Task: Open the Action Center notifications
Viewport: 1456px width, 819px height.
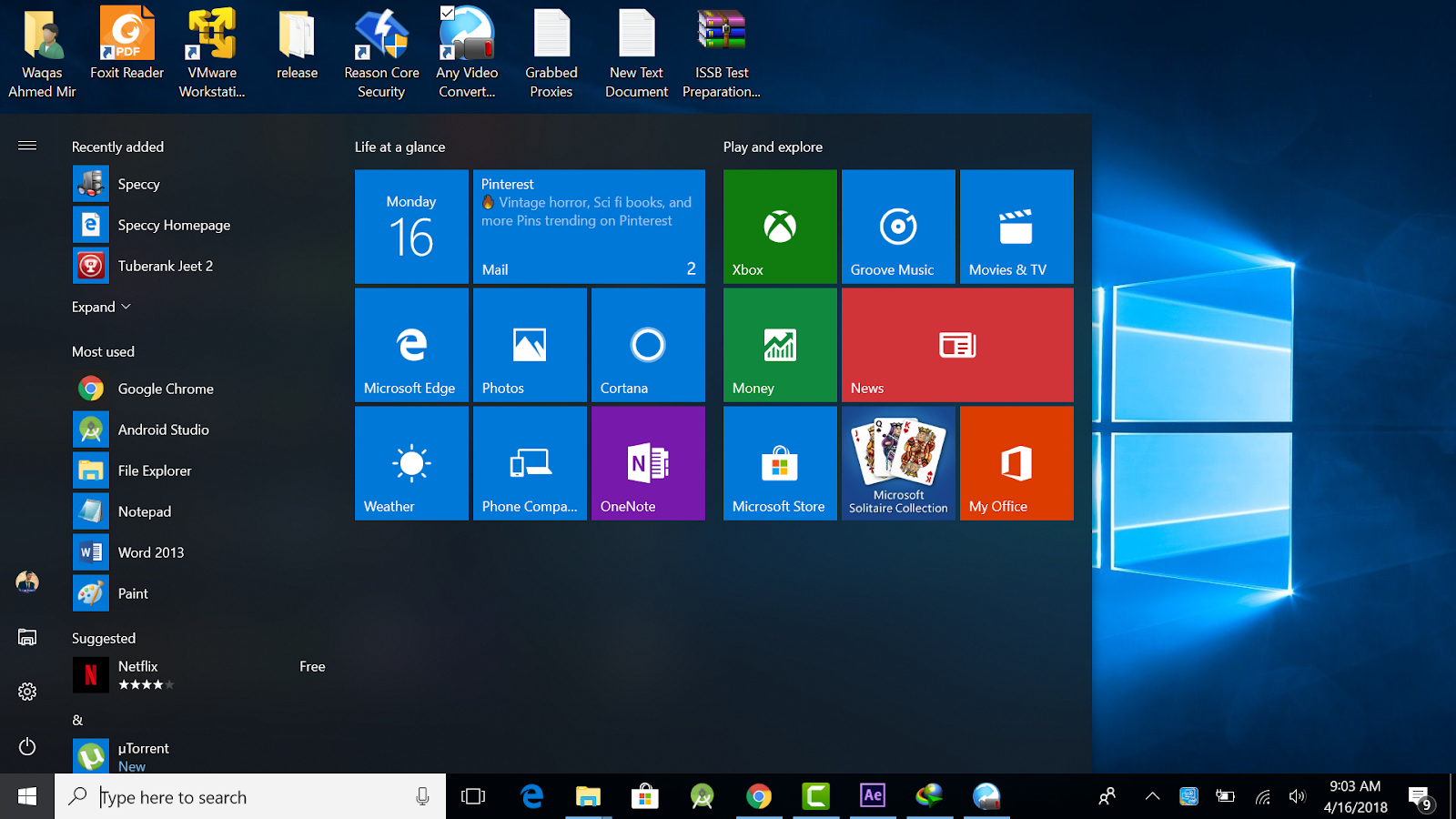Action: (1421, 798)
